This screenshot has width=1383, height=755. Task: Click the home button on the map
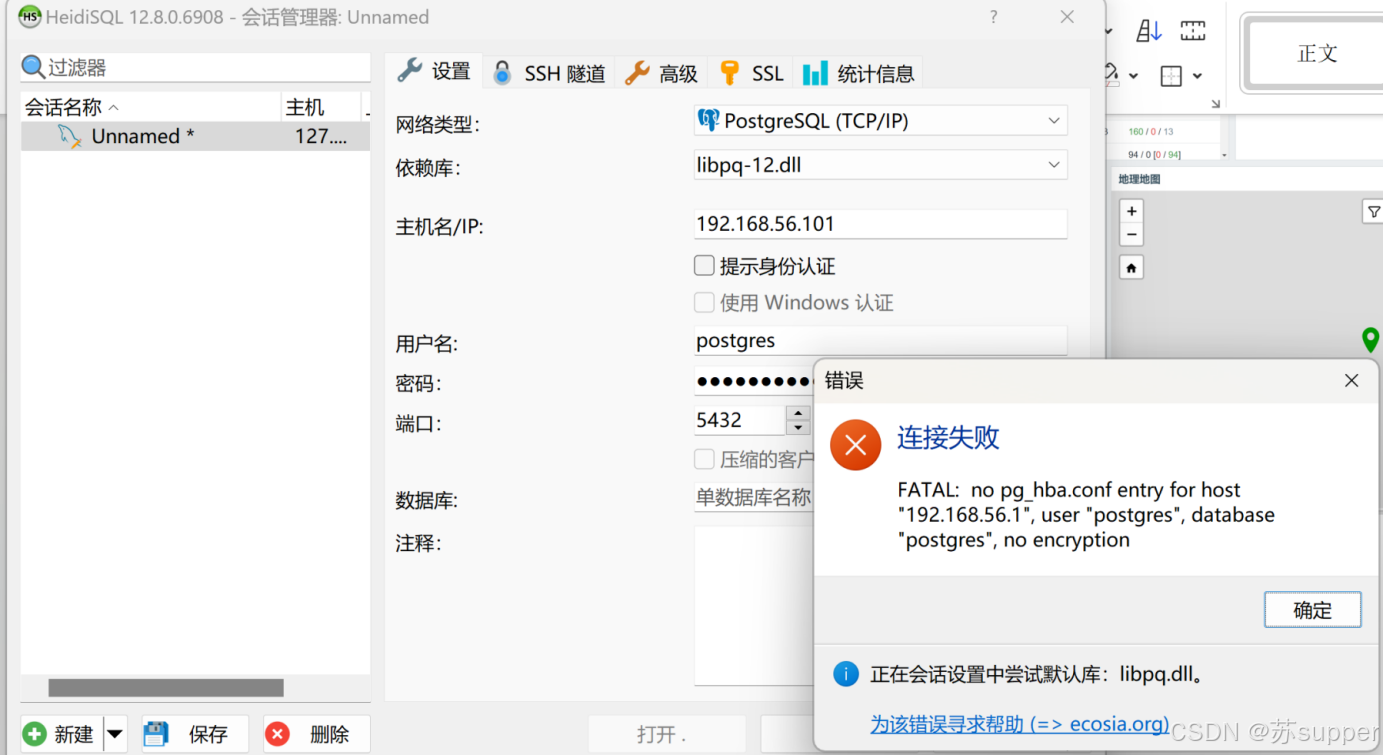pyautogui.click(x=1131, y=268)
